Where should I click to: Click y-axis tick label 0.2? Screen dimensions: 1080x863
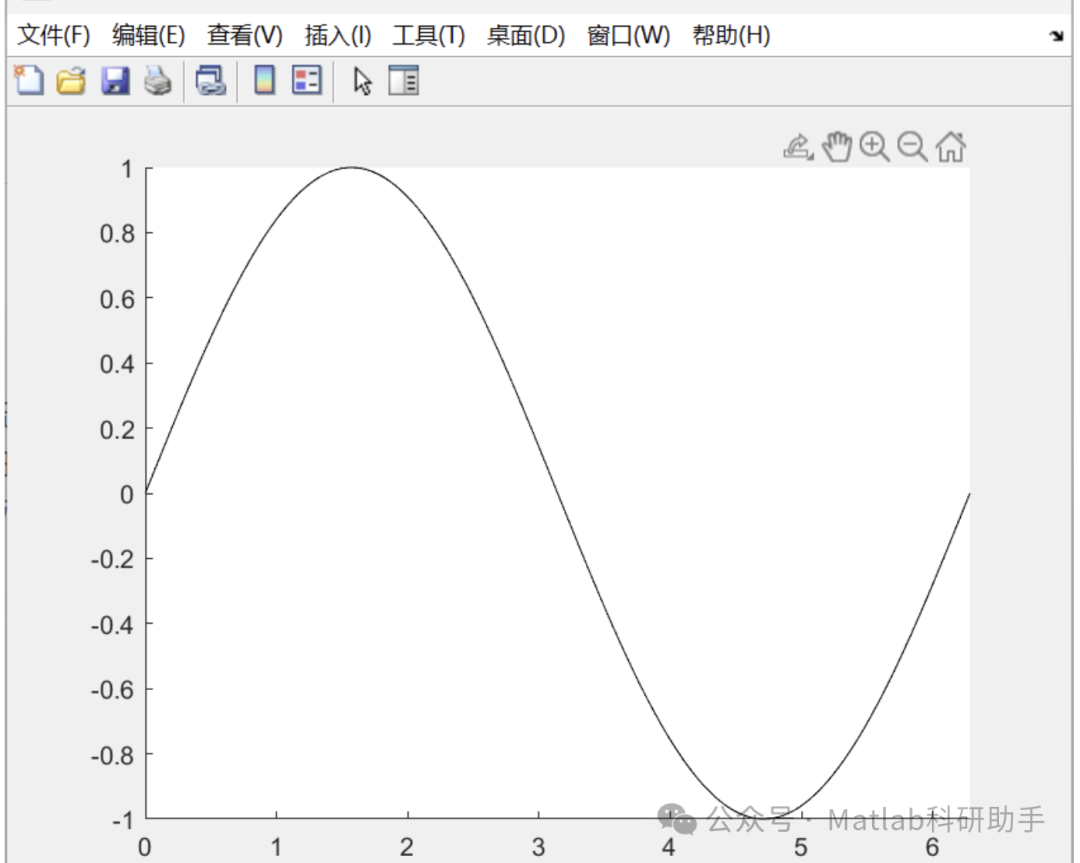coord(117,430)
